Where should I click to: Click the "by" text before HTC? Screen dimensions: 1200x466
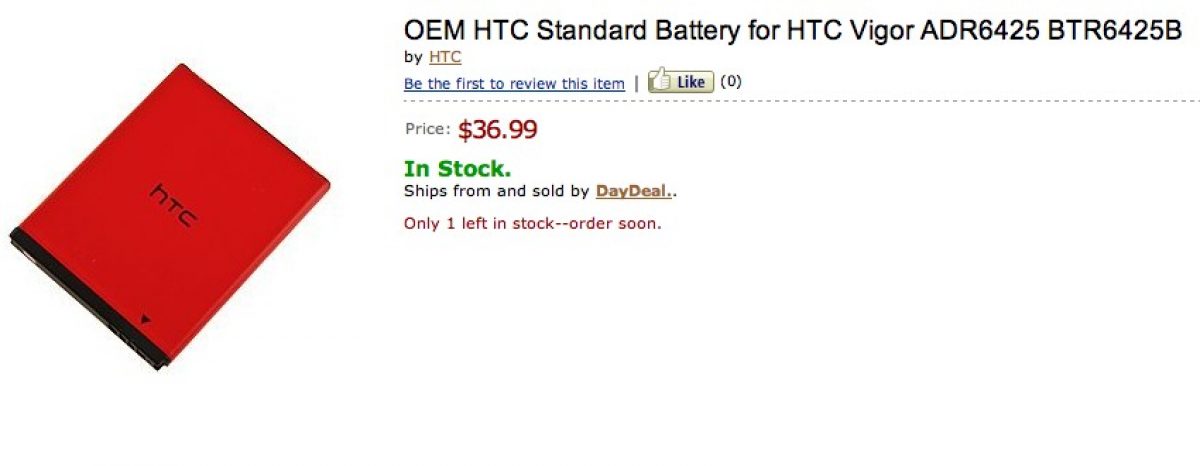[413, 57]
